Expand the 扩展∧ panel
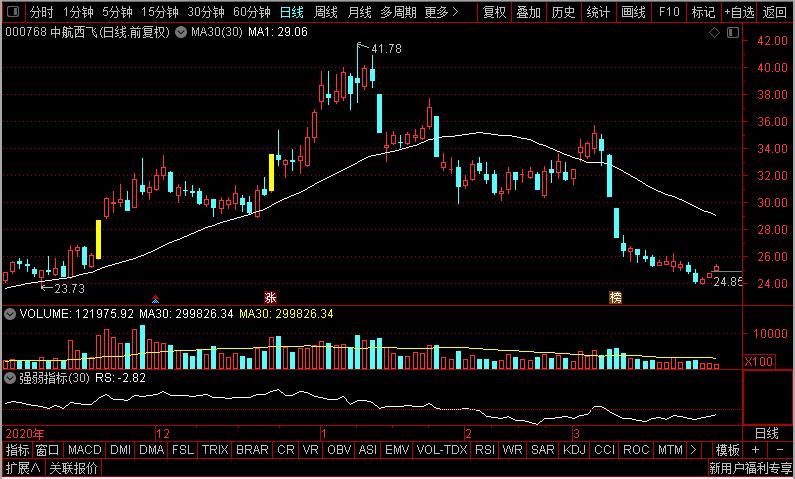 pyautogui.click(x=23, y=468)
